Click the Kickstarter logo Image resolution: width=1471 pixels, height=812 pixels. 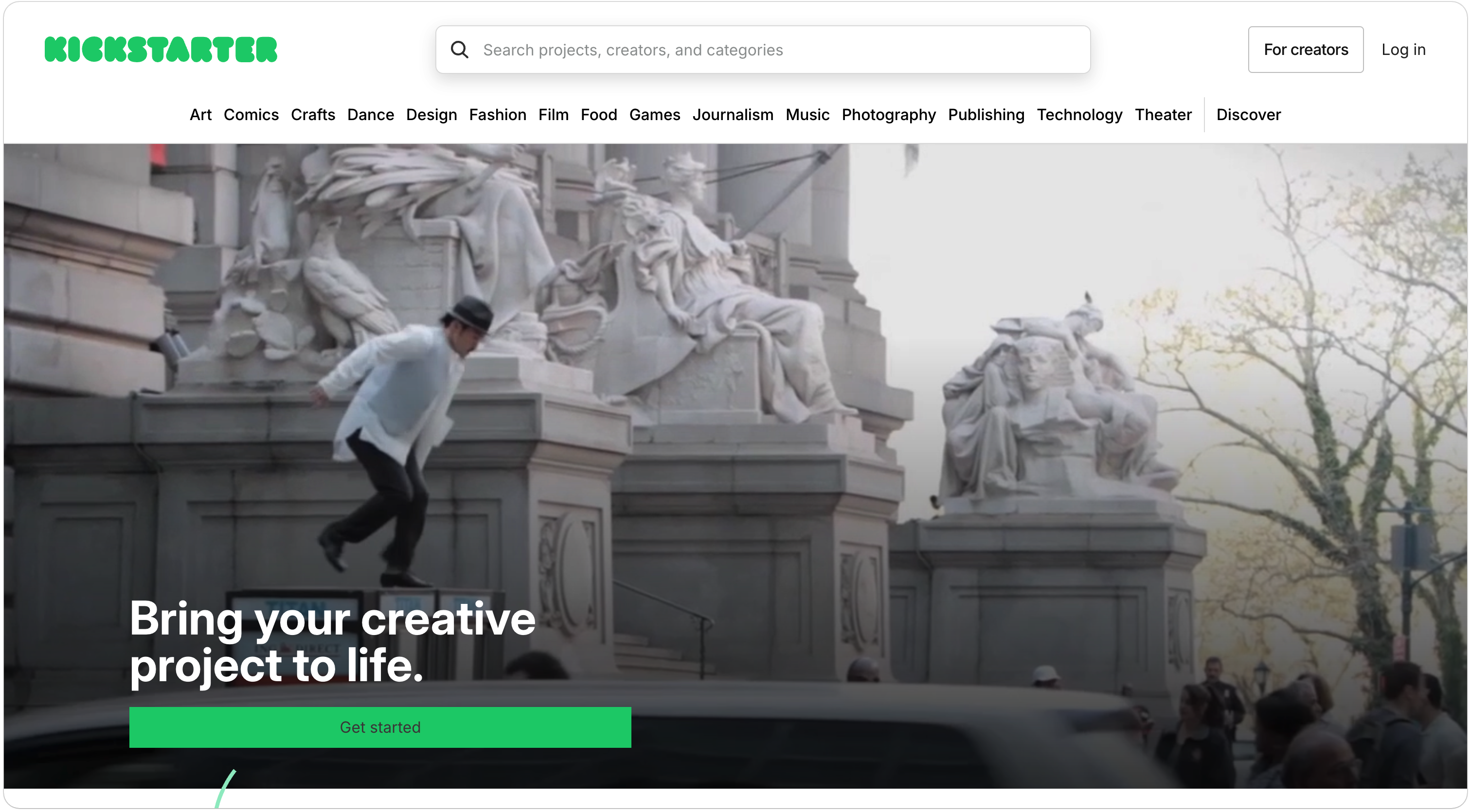click(161, 50)
